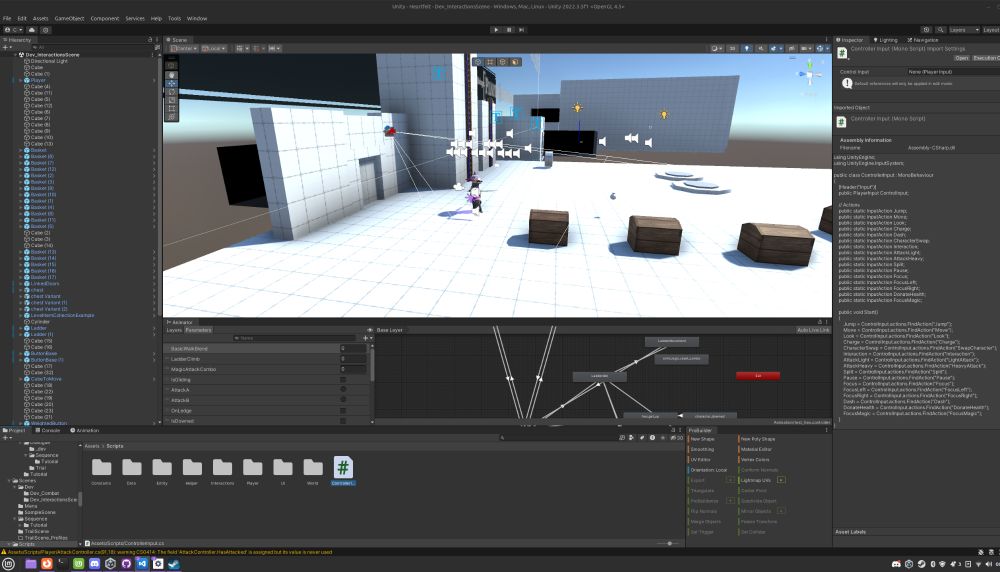Adjust the Project icon size slider

point(670,543)
